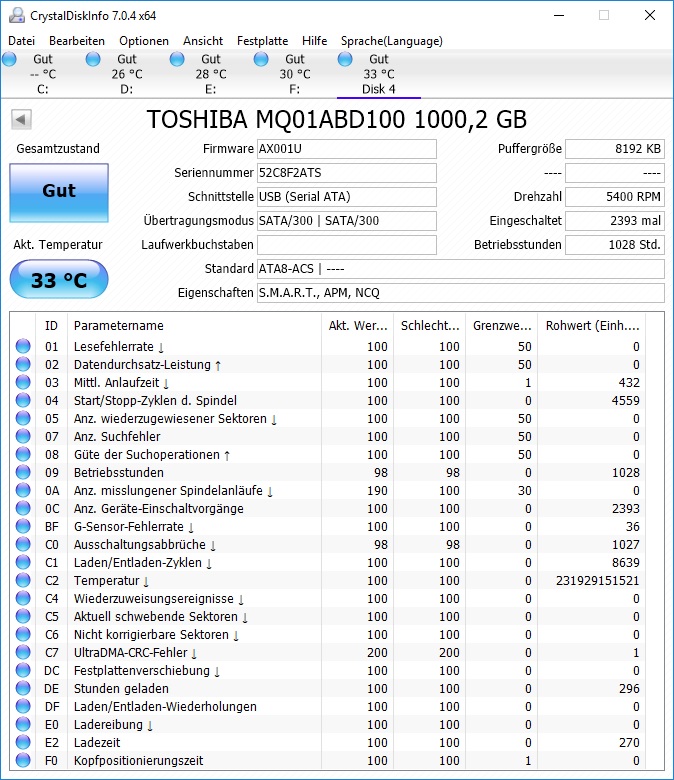Sort by ID column header
Image resolution: width=674 pixels, height=780 pixels.
tap(51, 325)
